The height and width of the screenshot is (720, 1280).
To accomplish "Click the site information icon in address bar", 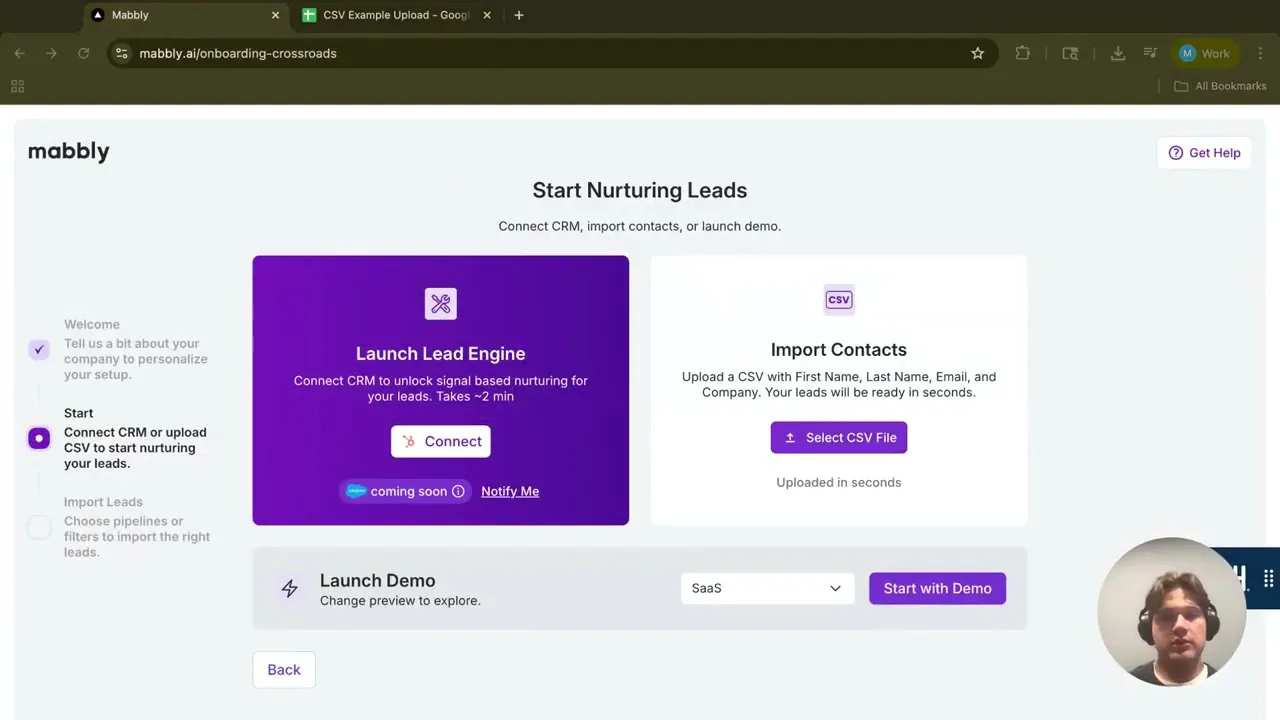I will pyautogui.click(x=121, y=53).
